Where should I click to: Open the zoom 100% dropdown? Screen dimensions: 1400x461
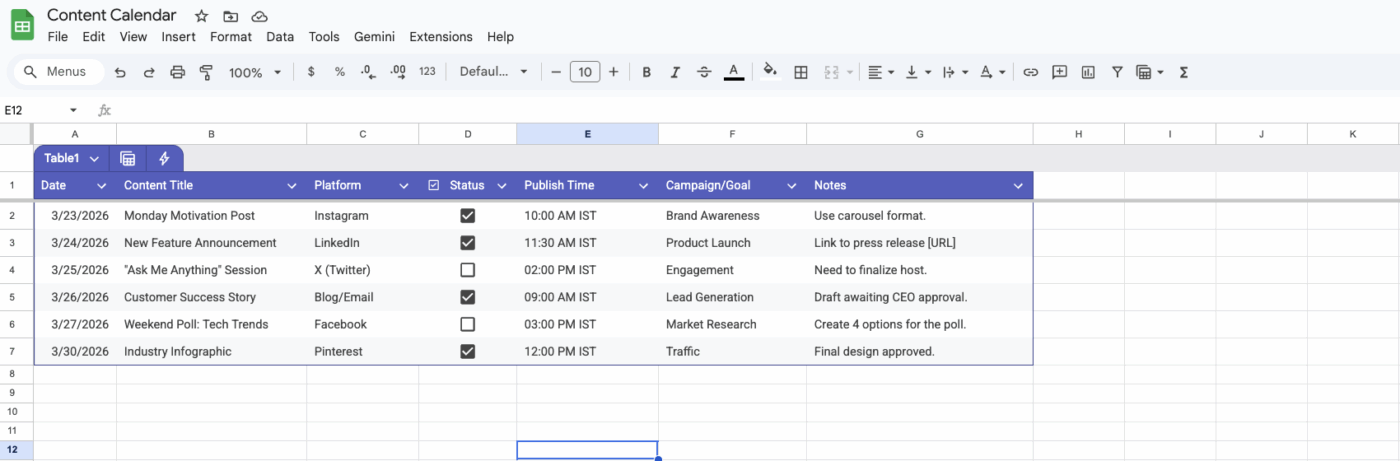[255, 72]
